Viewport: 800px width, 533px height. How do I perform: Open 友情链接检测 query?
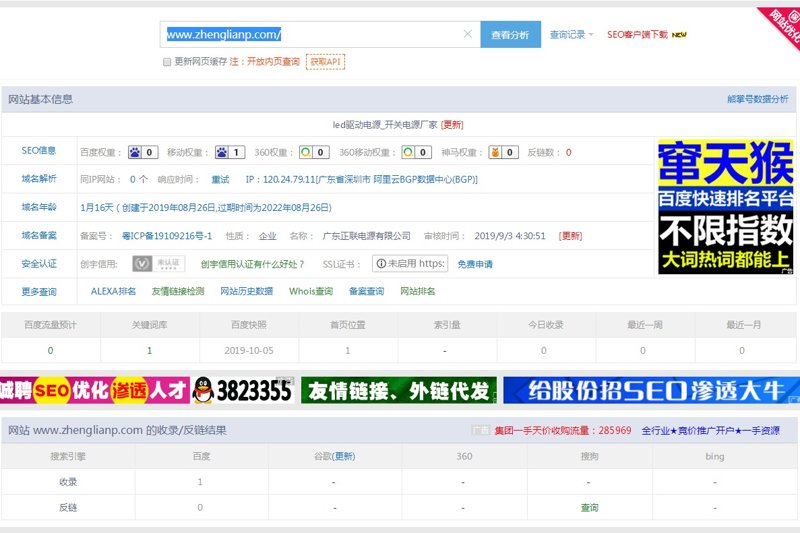tap(178, 291)
